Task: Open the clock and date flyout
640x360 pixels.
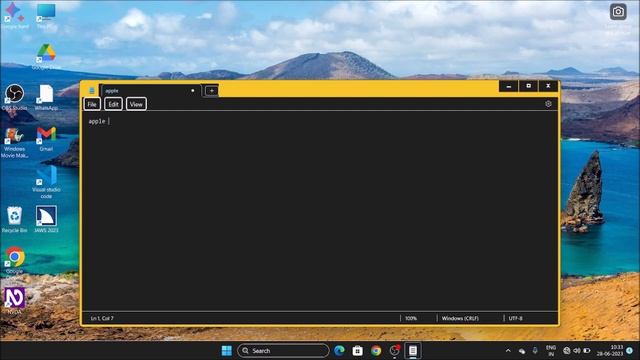Action: (x=610, y=351)
